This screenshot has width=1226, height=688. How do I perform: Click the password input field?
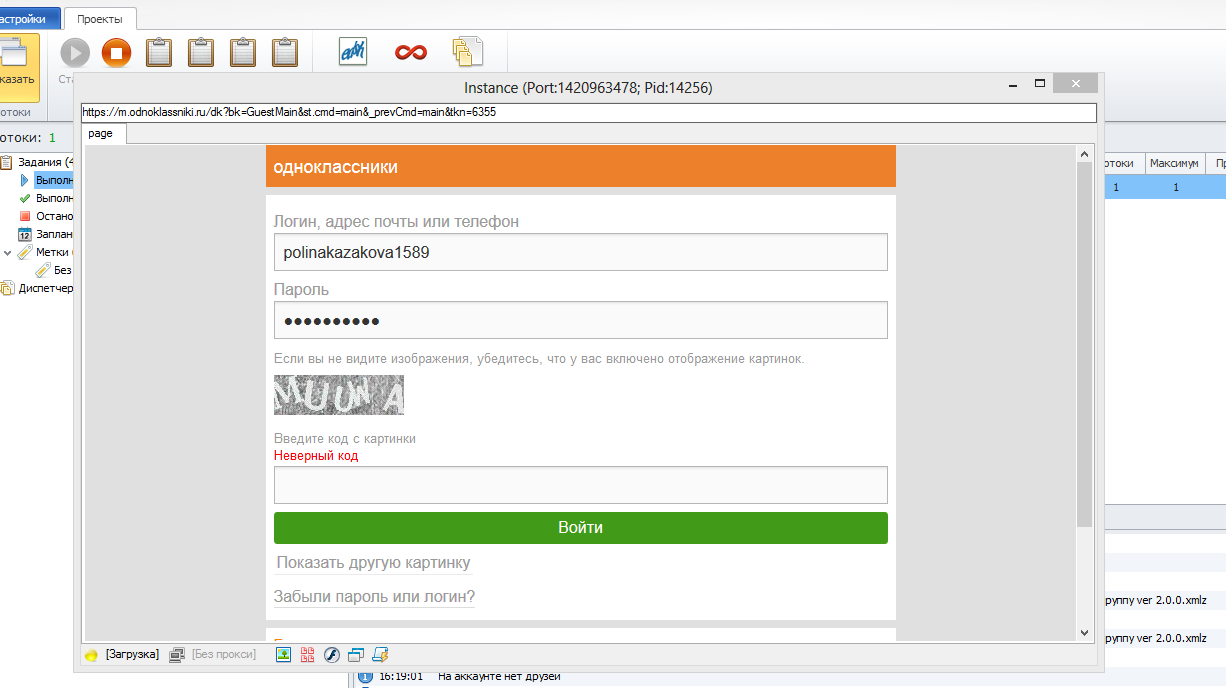pyautogui.click(x=581, y=320)
